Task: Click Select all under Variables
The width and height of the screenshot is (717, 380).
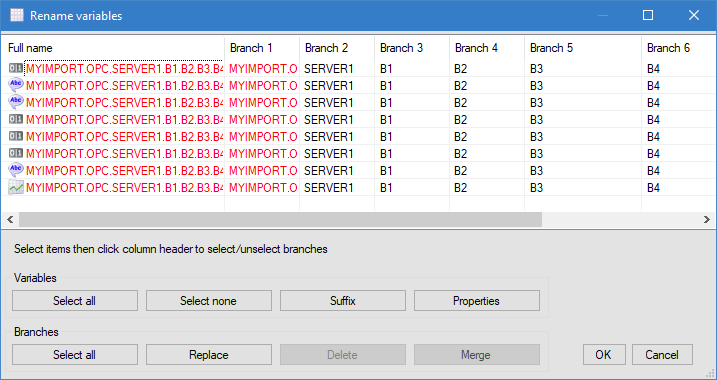Action: coord(75,301)
